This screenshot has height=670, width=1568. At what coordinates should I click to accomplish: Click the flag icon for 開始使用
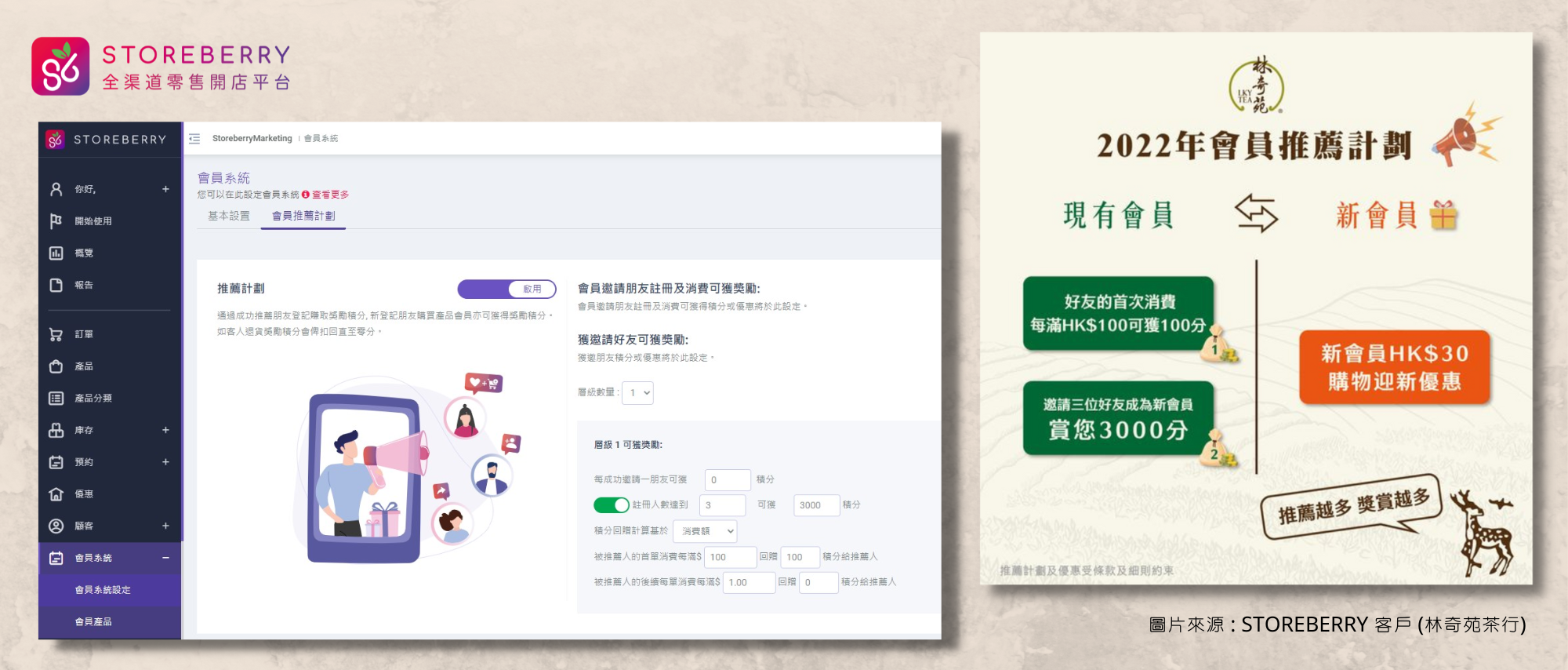coord(56,221)
